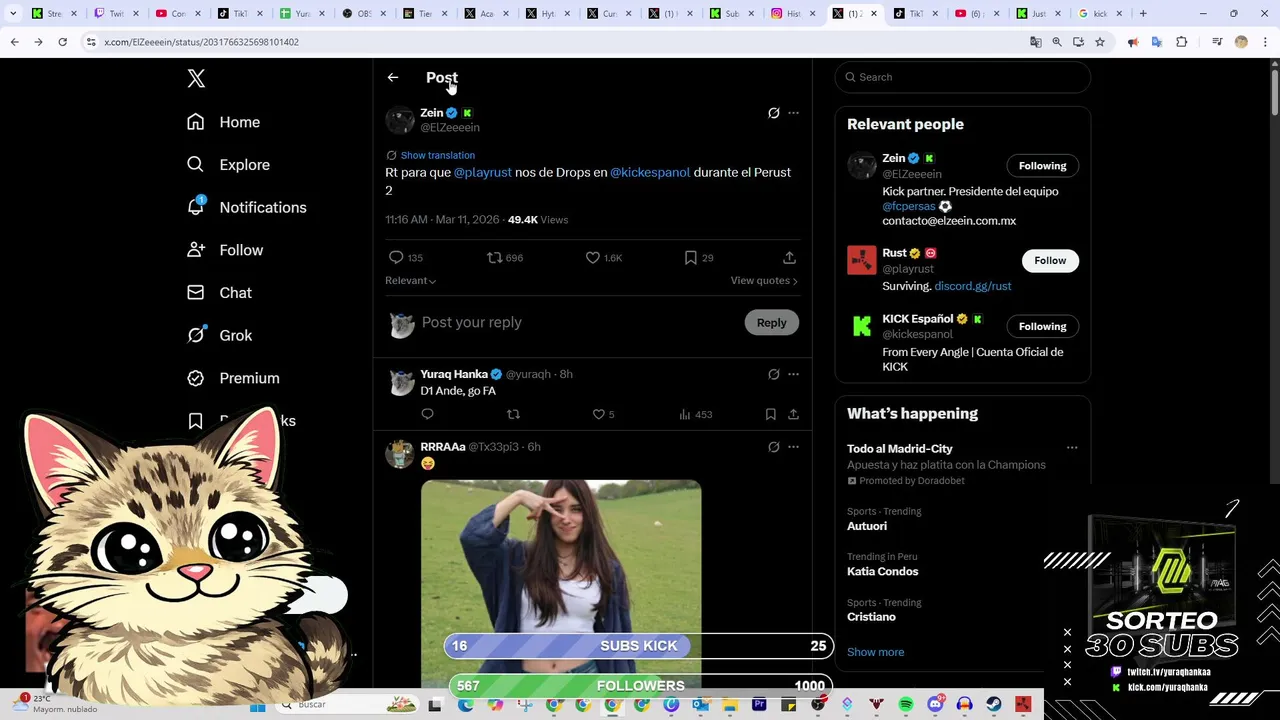Viewport: 1280px width, 720px height.
Task: Open the browser extensions puzzle icon
Action: [x=1182, y=42]
